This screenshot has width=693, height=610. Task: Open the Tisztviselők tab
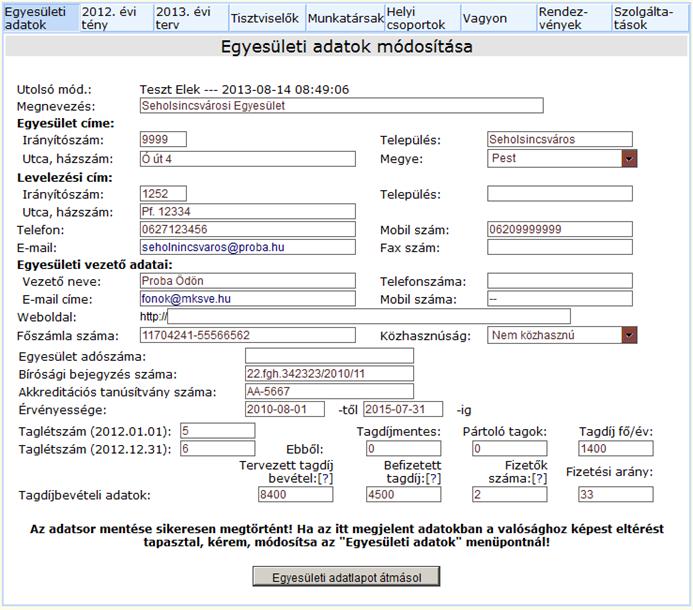click(x=267, y=18)
